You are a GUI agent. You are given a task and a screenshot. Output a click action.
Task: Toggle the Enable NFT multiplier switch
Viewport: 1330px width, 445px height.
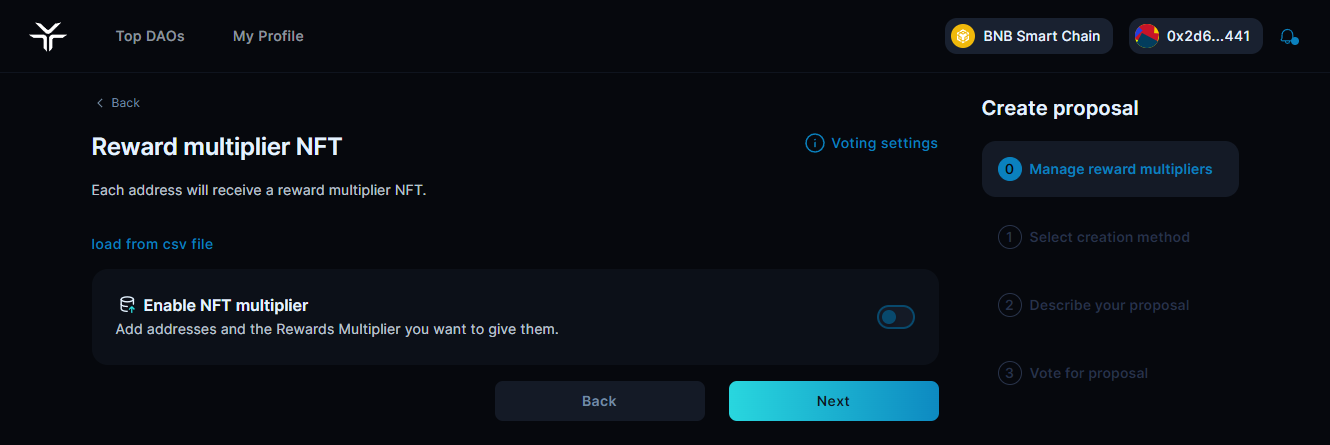pyautogui.click(x=895, y=317)
